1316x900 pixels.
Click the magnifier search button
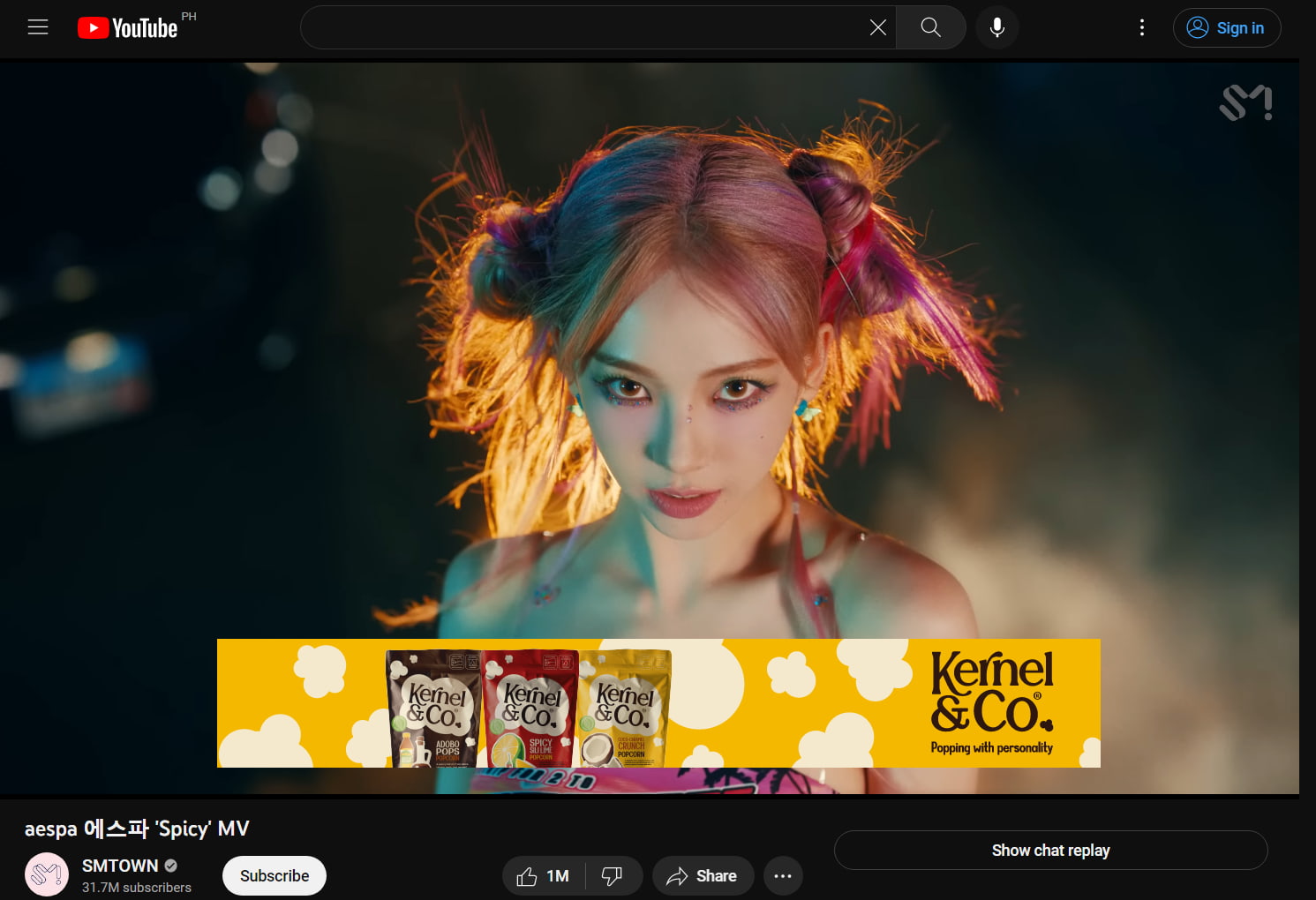pyautogui.click(x=930, y=27)
